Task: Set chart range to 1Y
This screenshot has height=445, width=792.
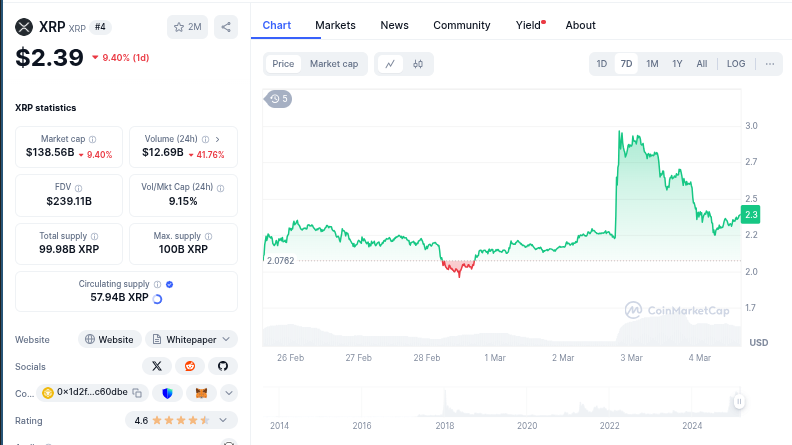Action: pyautogui.click(x=677, y=64)
